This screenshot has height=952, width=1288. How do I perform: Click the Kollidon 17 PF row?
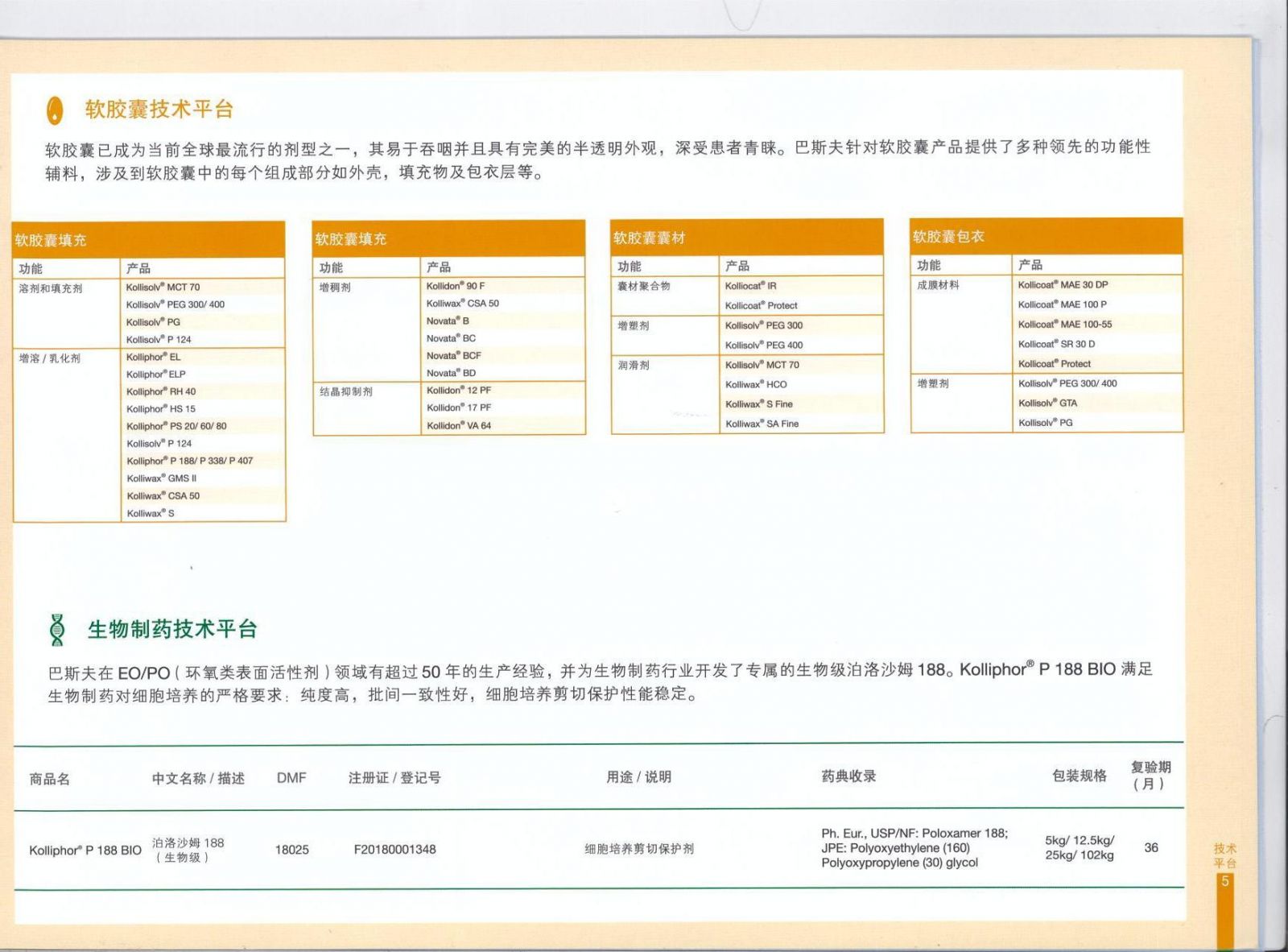coord(503,408)
